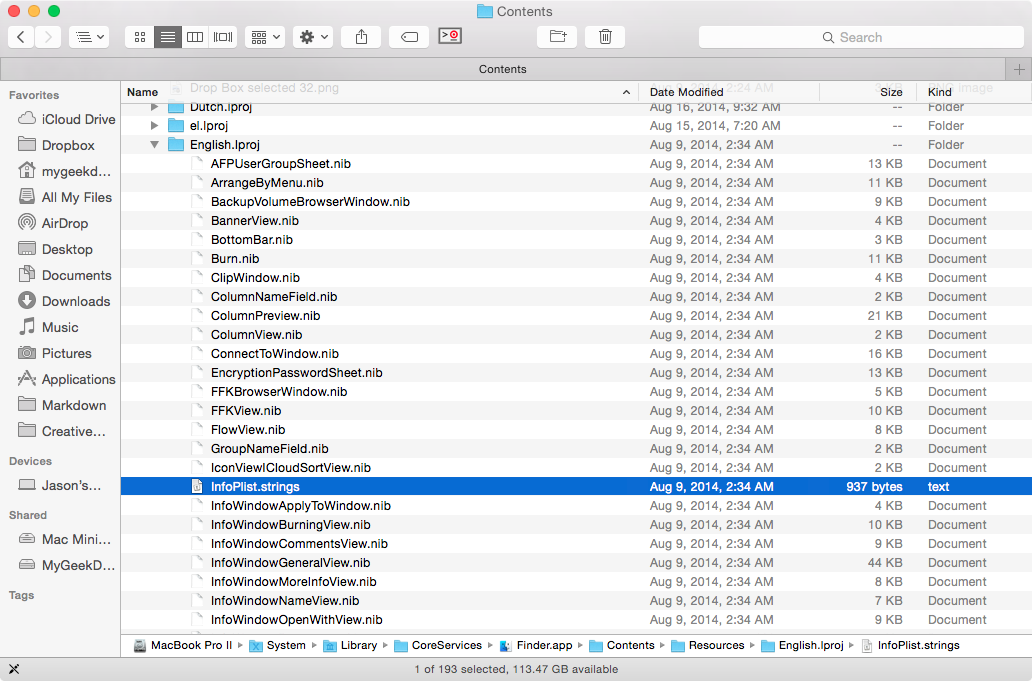Open the mygeekd home folder in sidebar
Viewport: 1032px width, 681px height.
(x=64, y=171)
